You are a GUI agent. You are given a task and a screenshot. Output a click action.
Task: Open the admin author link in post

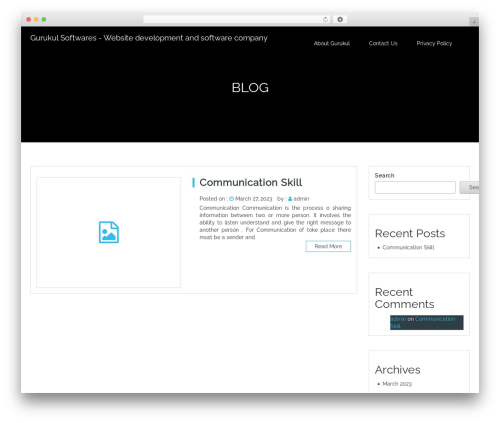click(x=301, y=199)
